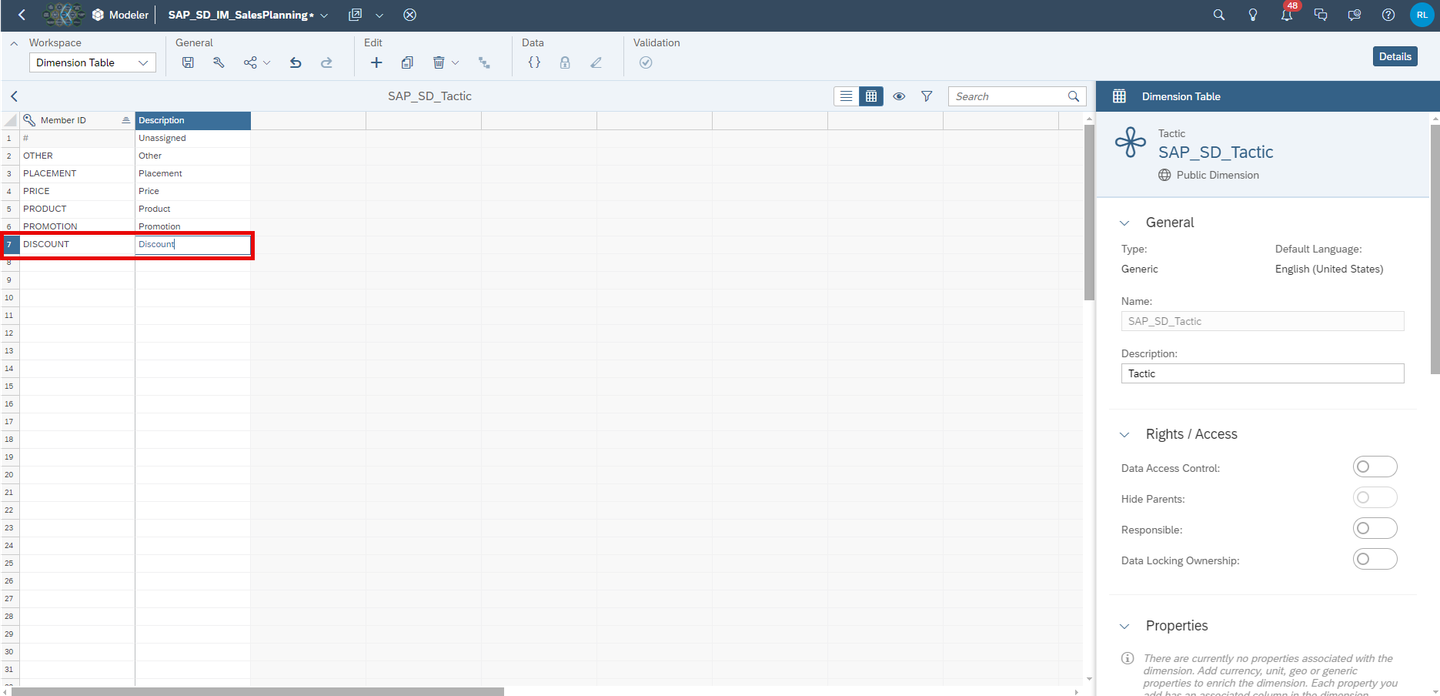Screen dimensions: 1440x696
Task: Save the model with the floppy disk icon
Action: pos(188,63)
